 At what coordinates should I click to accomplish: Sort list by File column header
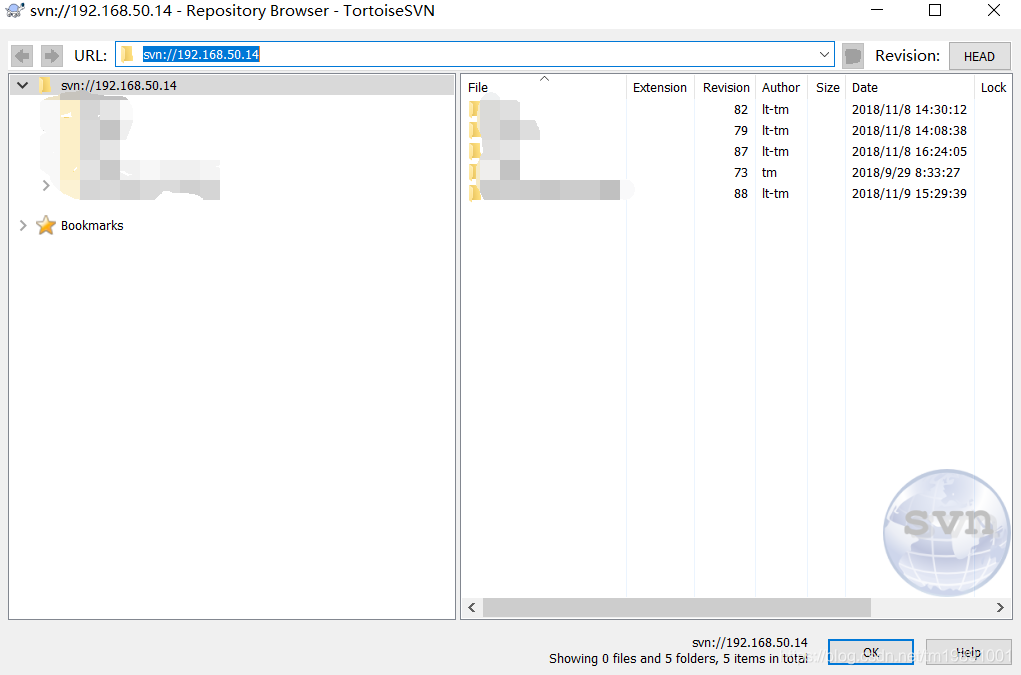coord(544,87)
